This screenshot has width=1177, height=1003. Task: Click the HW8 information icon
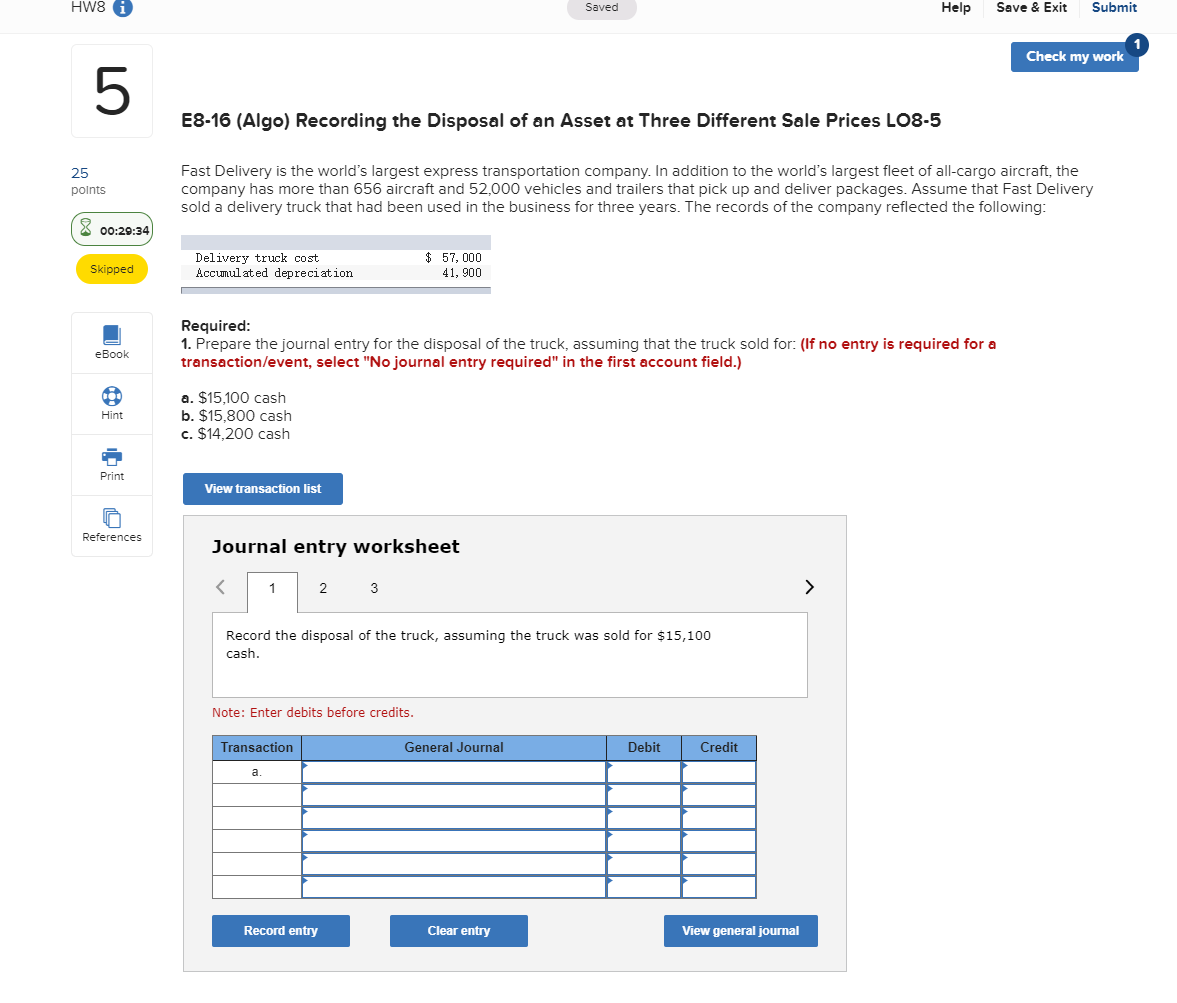tap(123, 9)
